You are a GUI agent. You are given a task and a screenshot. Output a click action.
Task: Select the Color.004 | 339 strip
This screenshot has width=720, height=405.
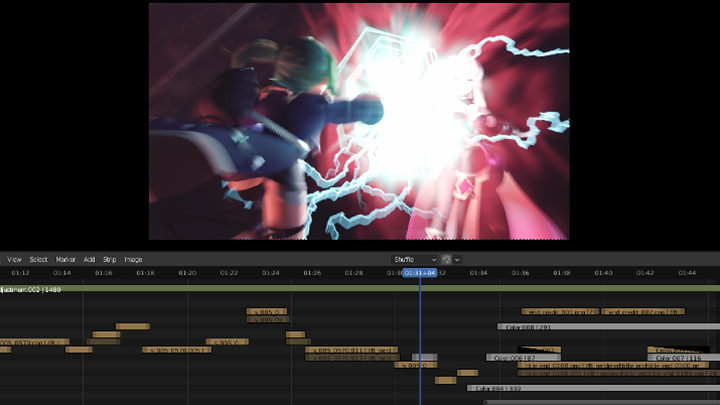(x=594, y=388)
